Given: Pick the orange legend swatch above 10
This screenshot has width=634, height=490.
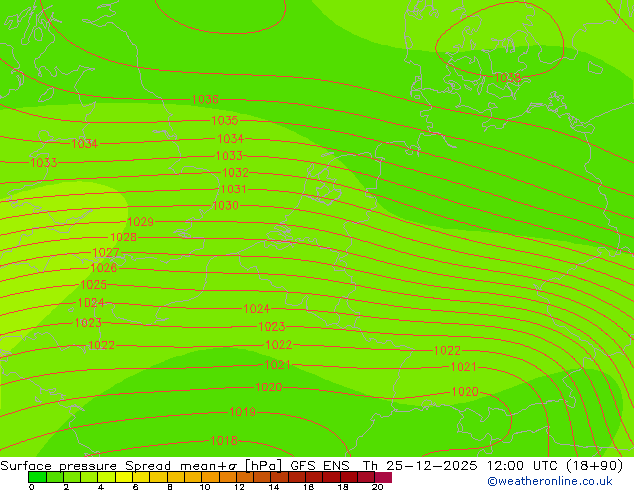Looking at the screenshot, I should coord(211,477).
